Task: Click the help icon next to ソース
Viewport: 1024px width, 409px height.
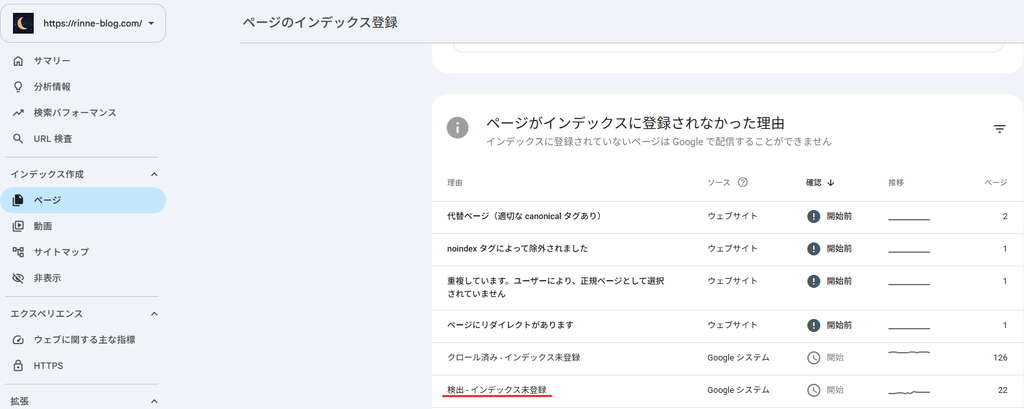Action: (x=743, y=182)
